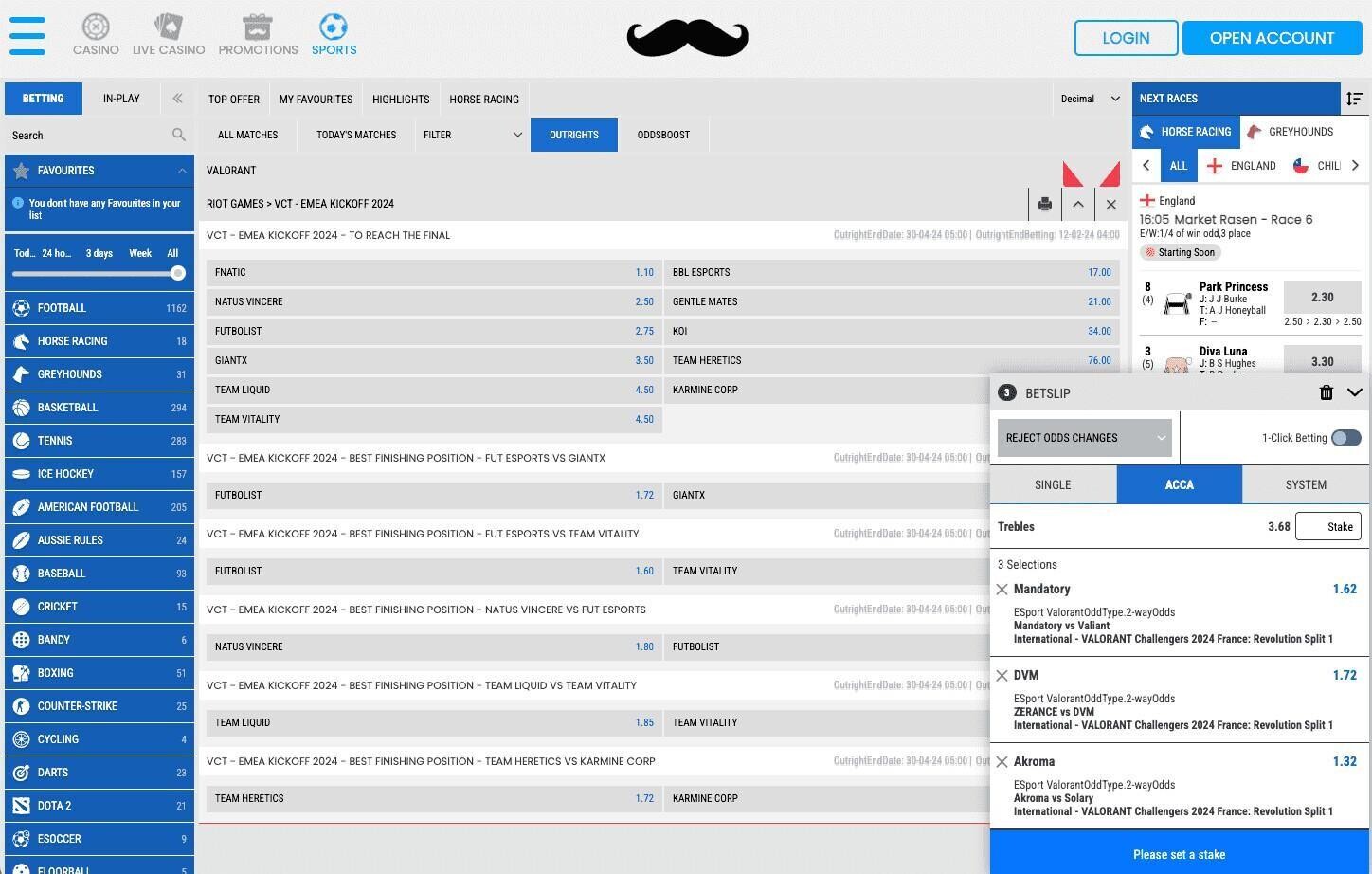This screenshot has width=1372, height=874.
Task: Select the Greyhounds next races tab
Action: coord(1291,132)
